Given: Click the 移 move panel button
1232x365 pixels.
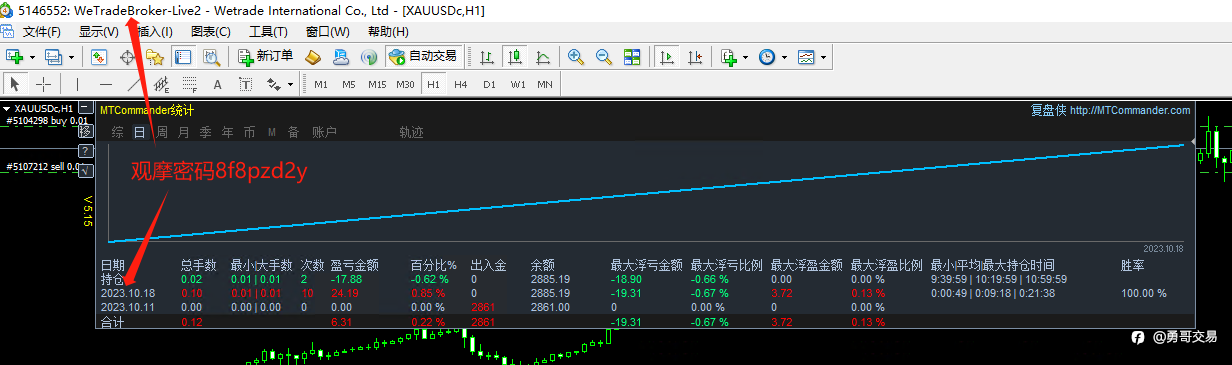Looking at the screenshot, I should (x=85, y=131).
